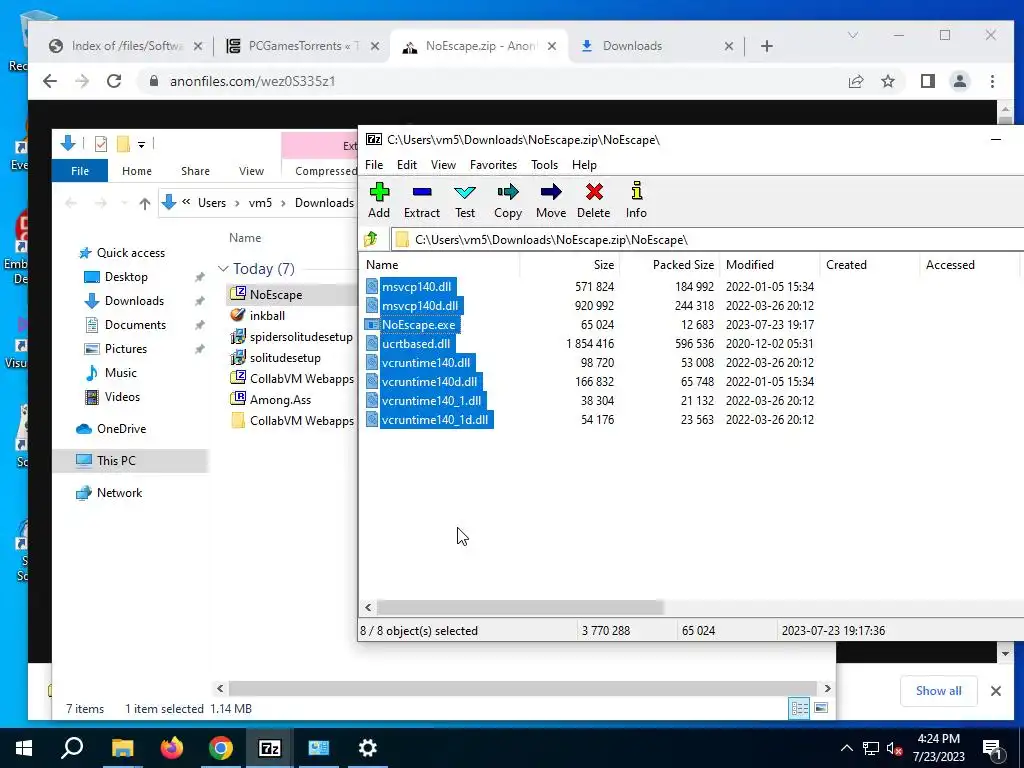
Task: Show hidden system tray icons
Action: (x=846, y=748)
